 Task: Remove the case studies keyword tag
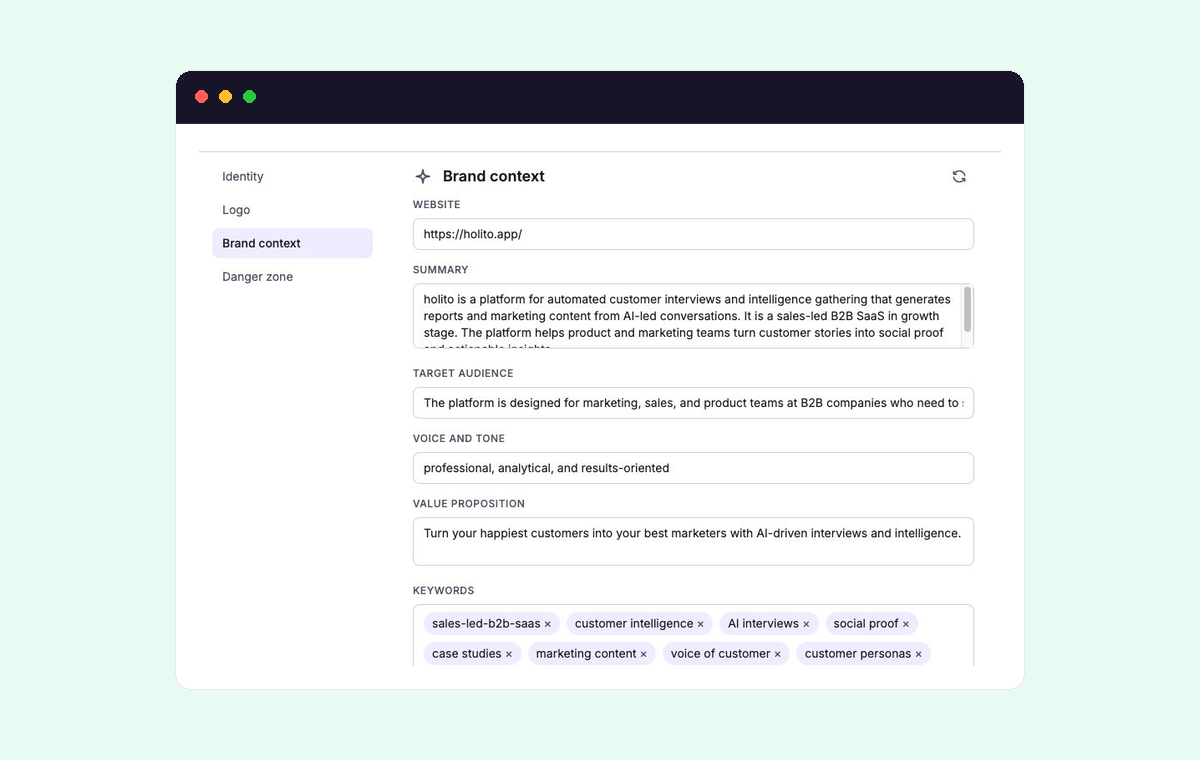point(509,654)
